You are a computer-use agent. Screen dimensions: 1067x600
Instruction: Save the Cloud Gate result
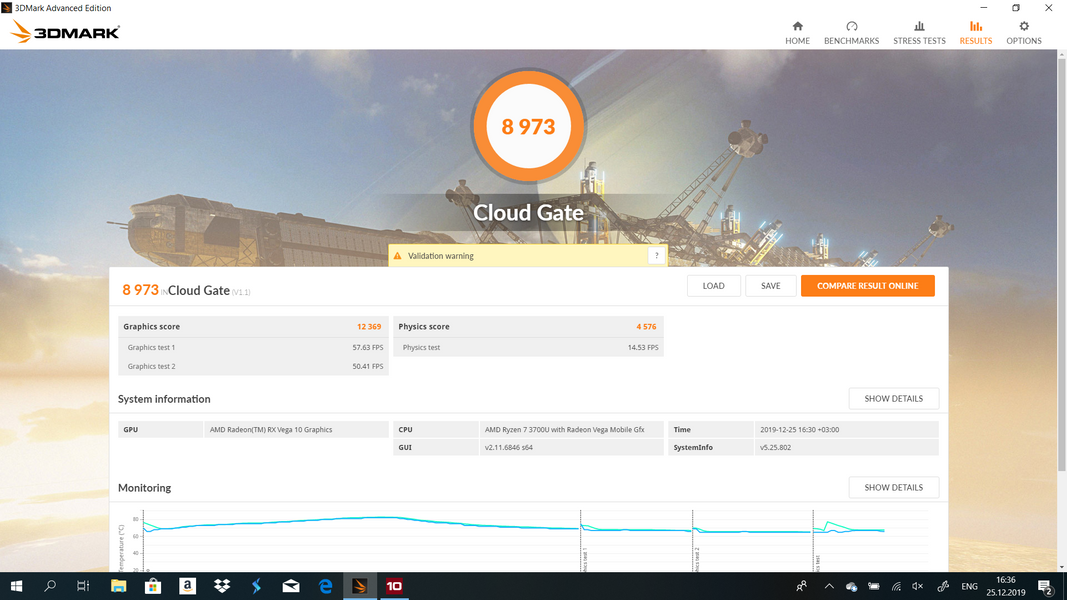point(770,286)
